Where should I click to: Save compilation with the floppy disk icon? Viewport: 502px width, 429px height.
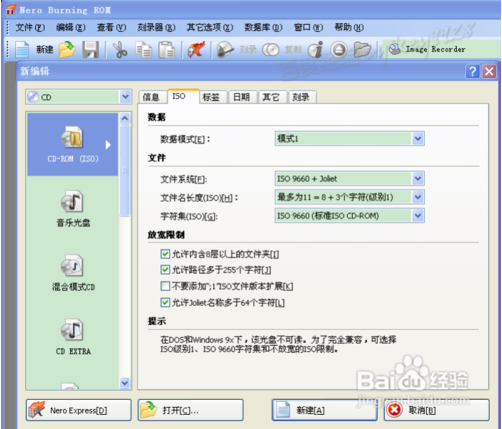click(x=90, y=50)
